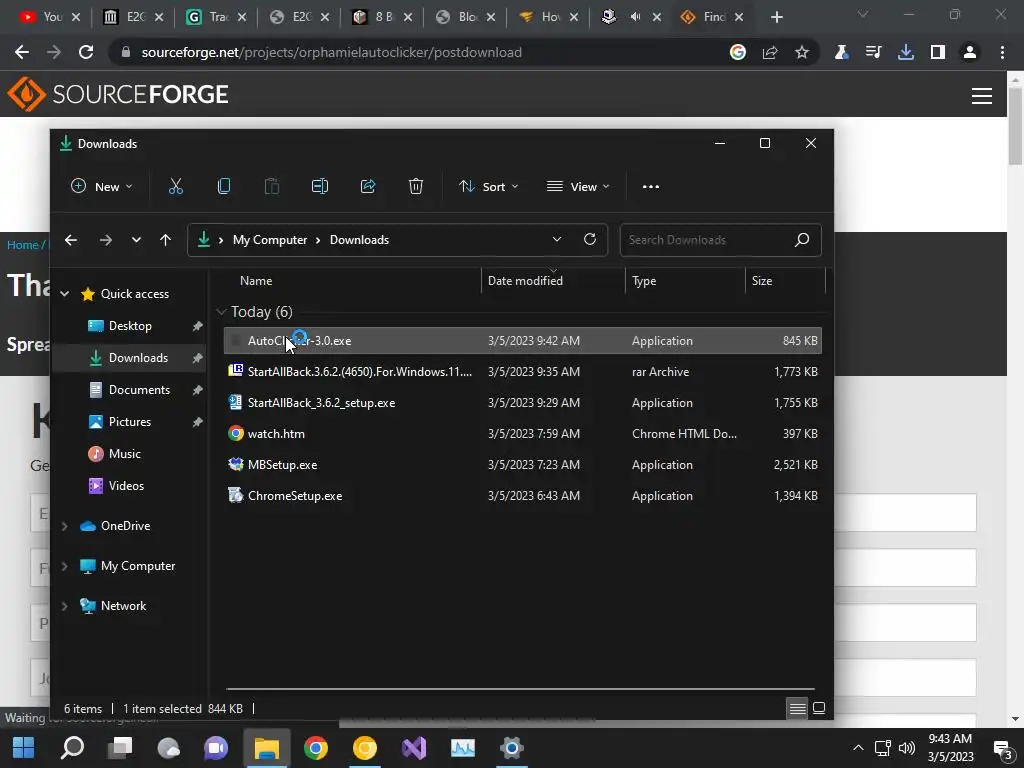
Task: Select Pictures in navigation pane
Action: point(129,422)
